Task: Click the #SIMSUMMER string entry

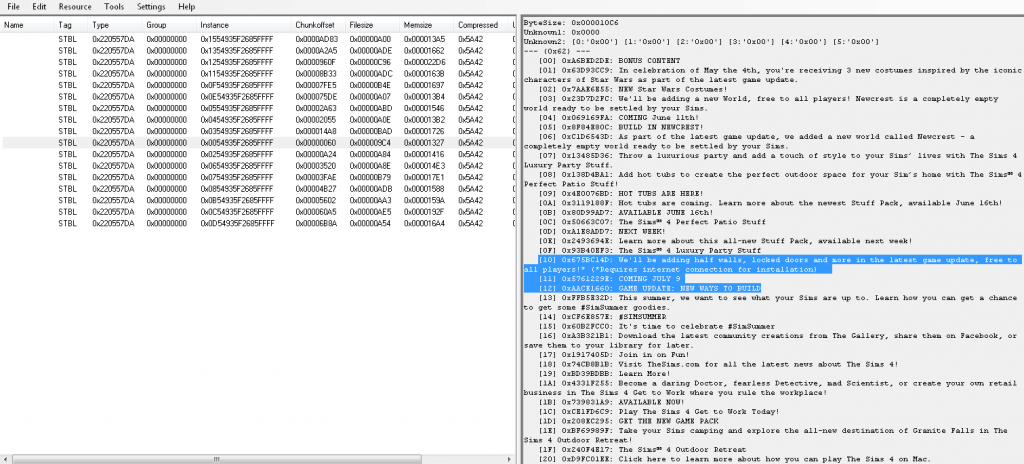Action: [601, 317]
